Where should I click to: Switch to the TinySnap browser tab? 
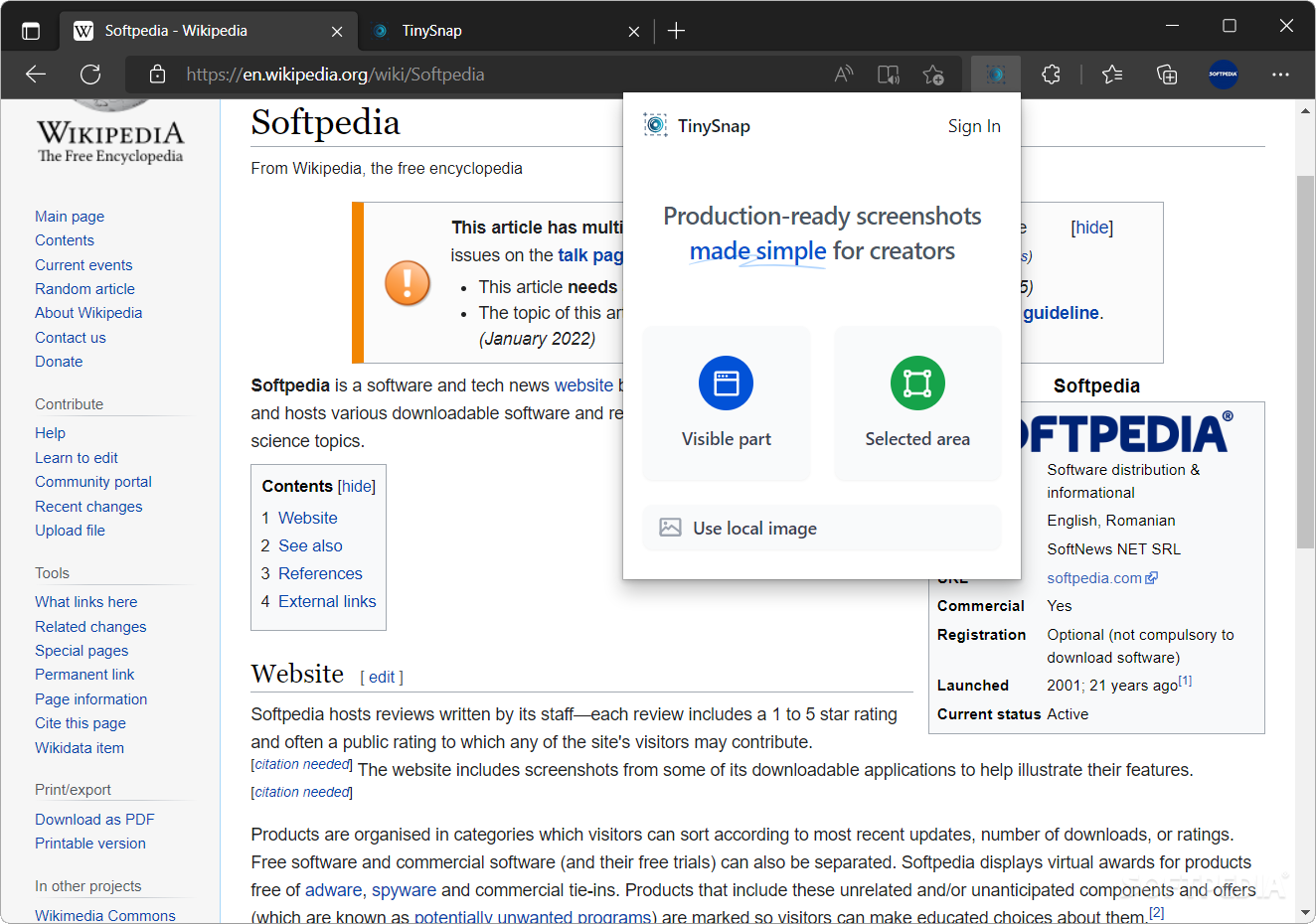pos(507,31)
